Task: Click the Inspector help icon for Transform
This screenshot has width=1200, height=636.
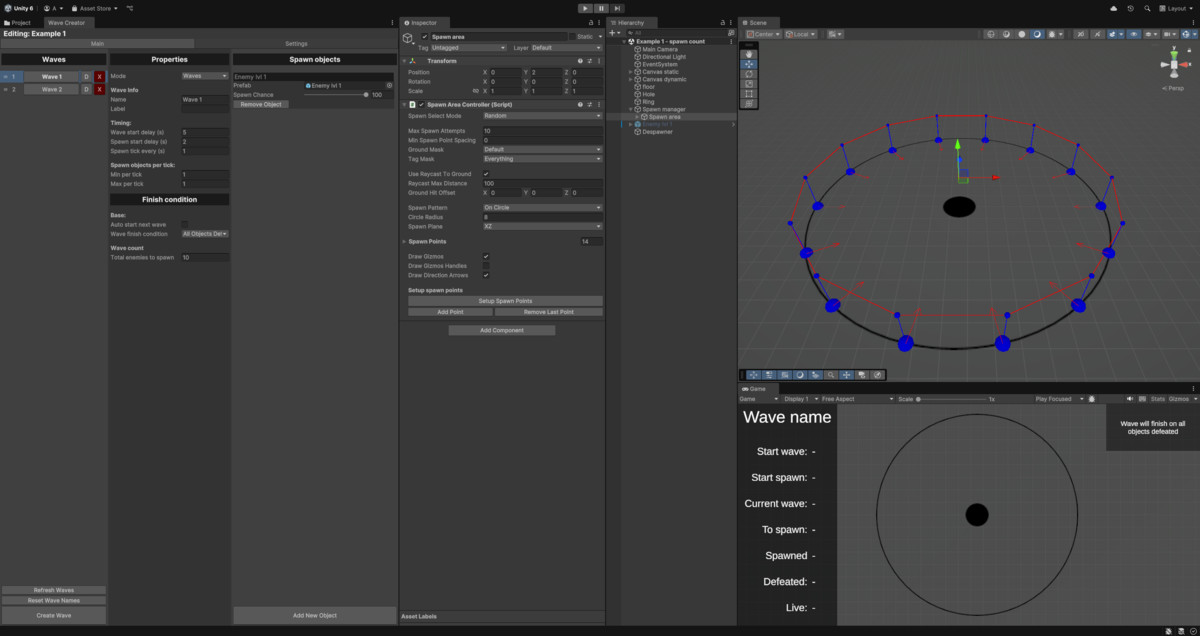Action: pos(580,61)
